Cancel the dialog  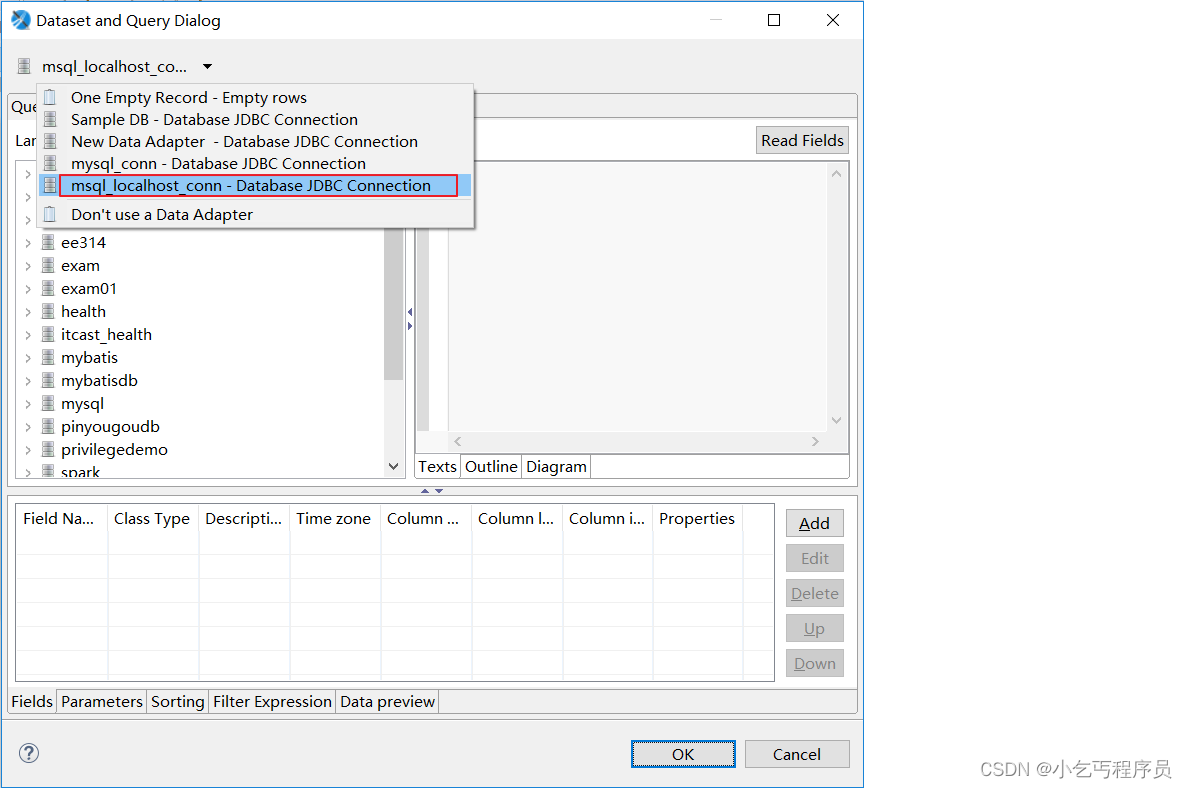(796, 754)
